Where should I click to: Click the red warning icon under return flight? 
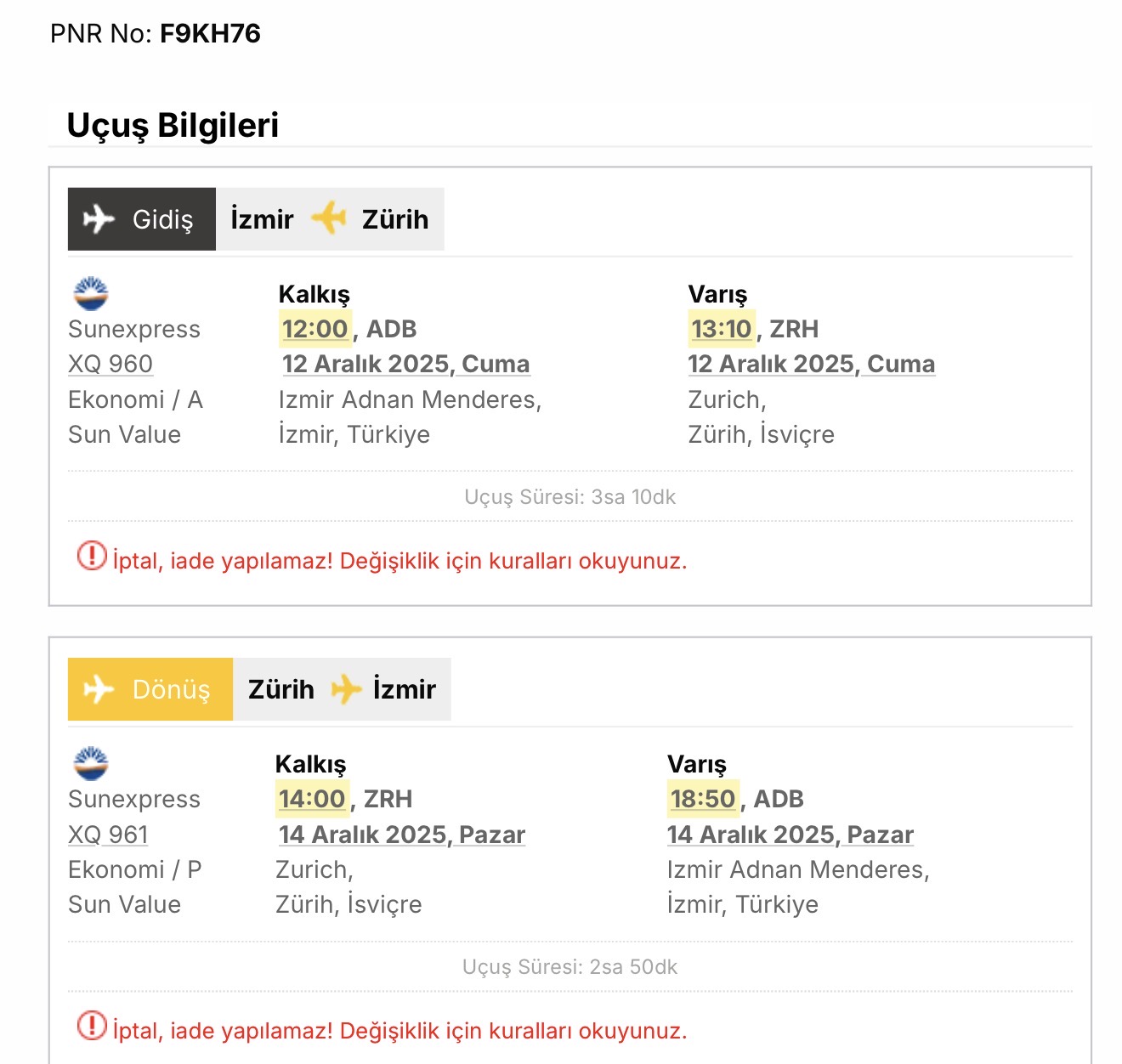(x=92, y=1027)
